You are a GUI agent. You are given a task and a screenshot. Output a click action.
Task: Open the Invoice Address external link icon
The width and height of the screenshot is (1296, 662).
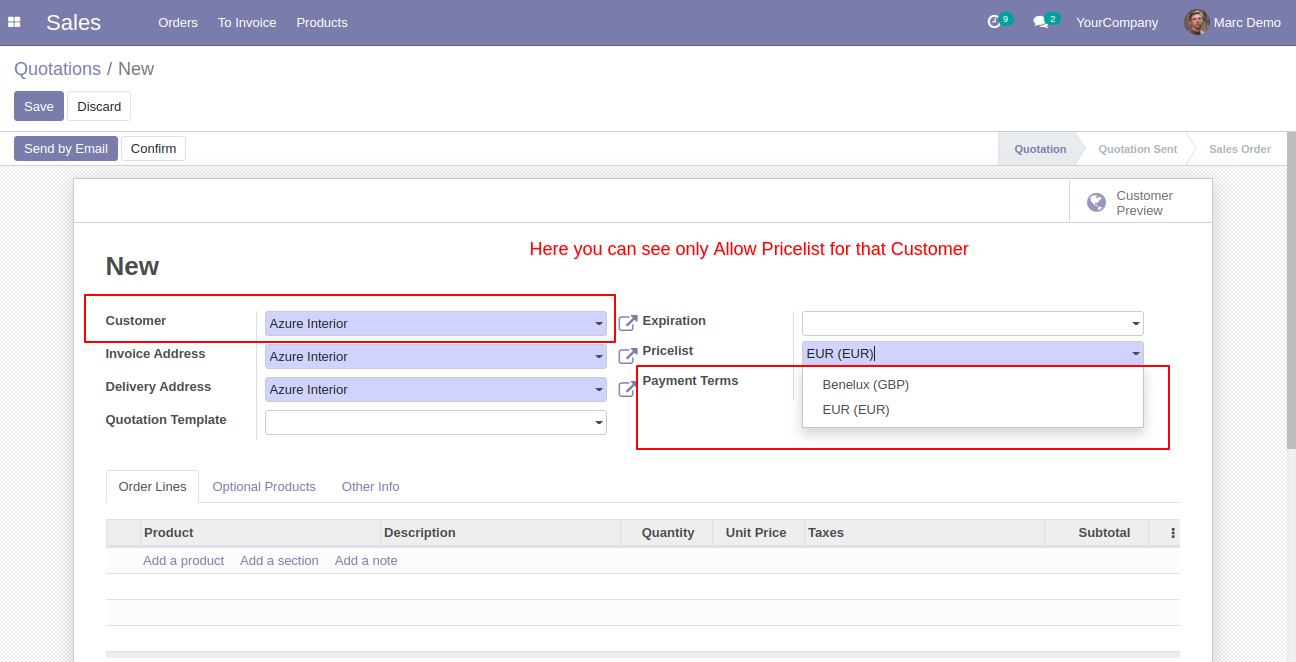[x=627, y=356]
